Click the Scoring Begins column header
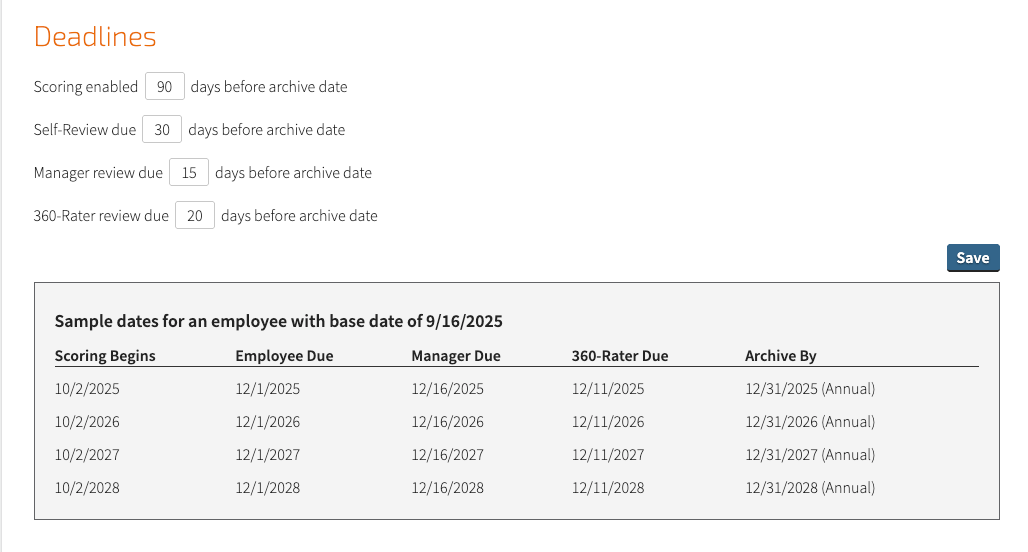Screen dimensions: 1028x552 click(x=105, y=356)
